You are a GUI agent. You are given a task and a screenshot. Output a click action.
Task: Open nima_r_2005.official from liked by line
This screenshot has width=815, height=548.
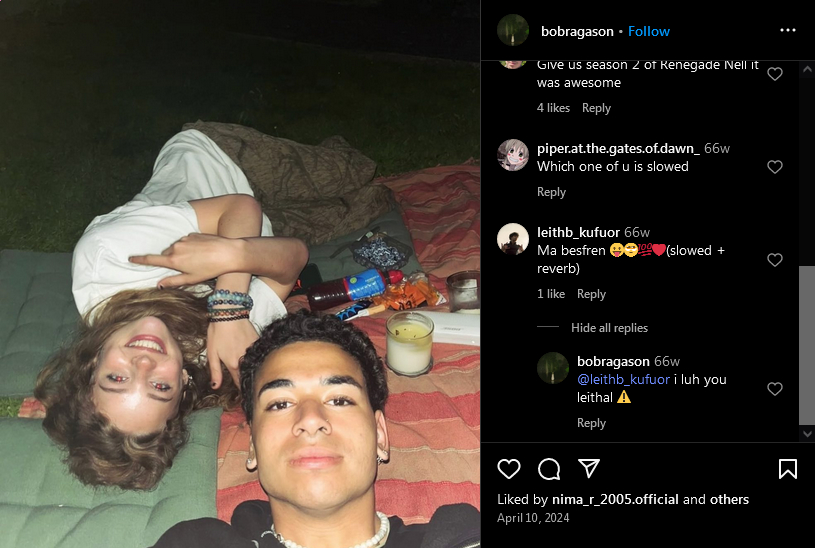[x=615, y=499]
